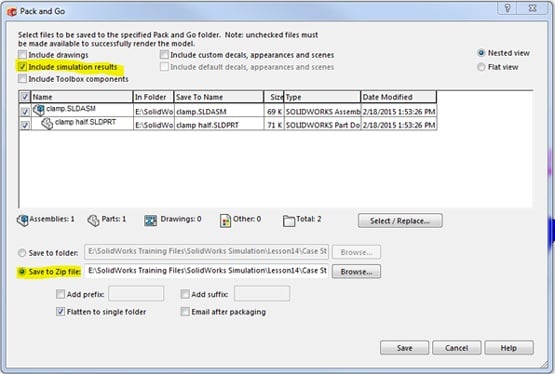
Task: Click the 69 K size cell
Action: (274, 111)
